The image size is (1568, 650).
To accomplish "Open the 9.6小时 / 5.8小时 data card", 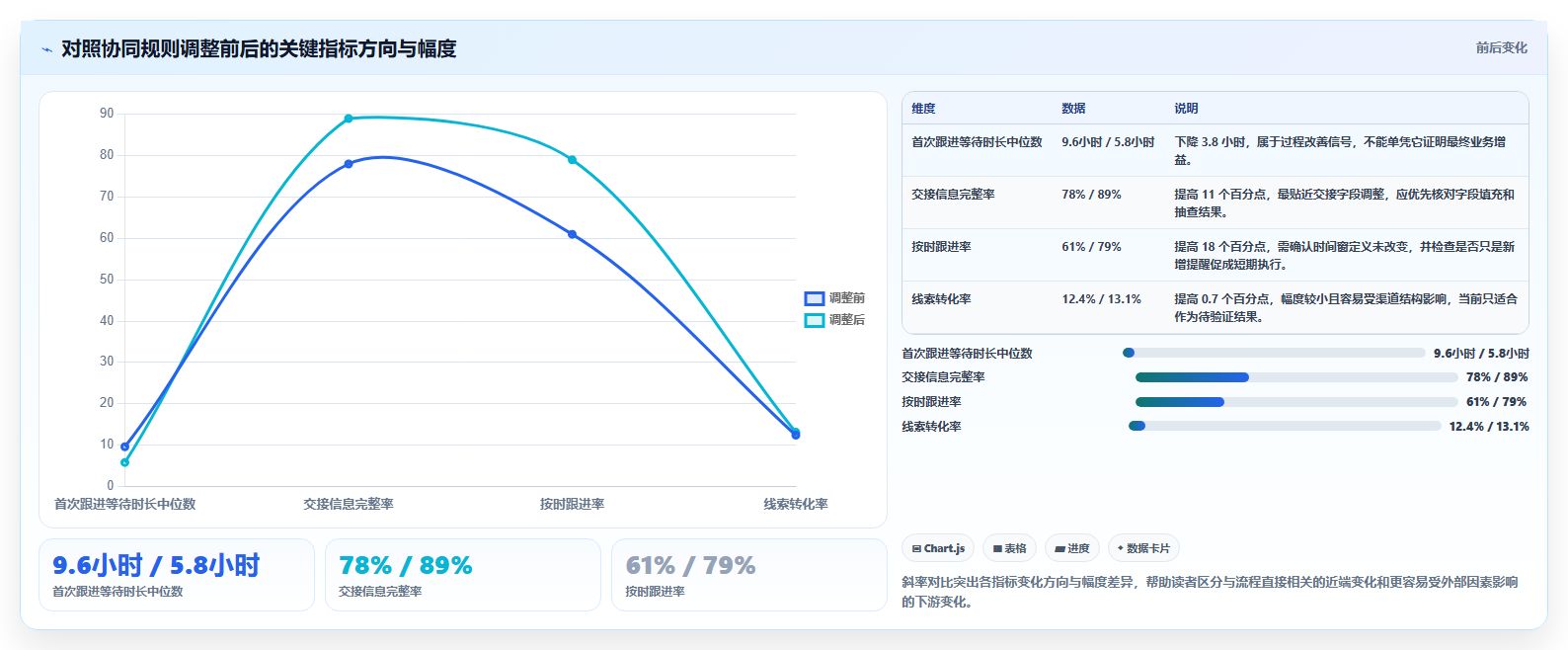I will pos(177,575).
